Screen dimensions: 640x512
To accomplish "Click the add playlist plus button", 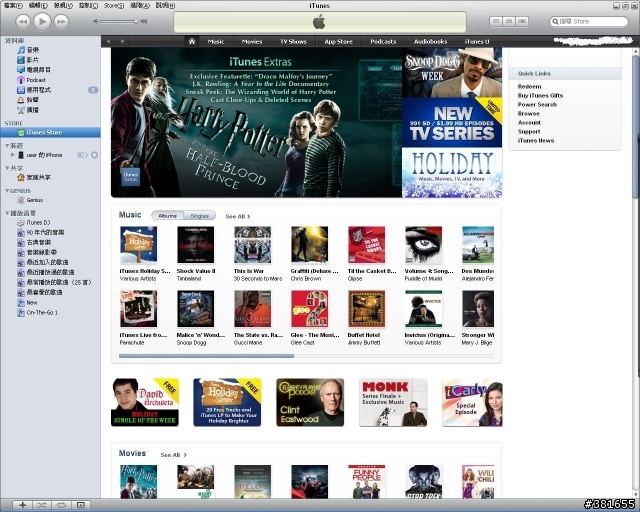I will click(x=22, y=505).
